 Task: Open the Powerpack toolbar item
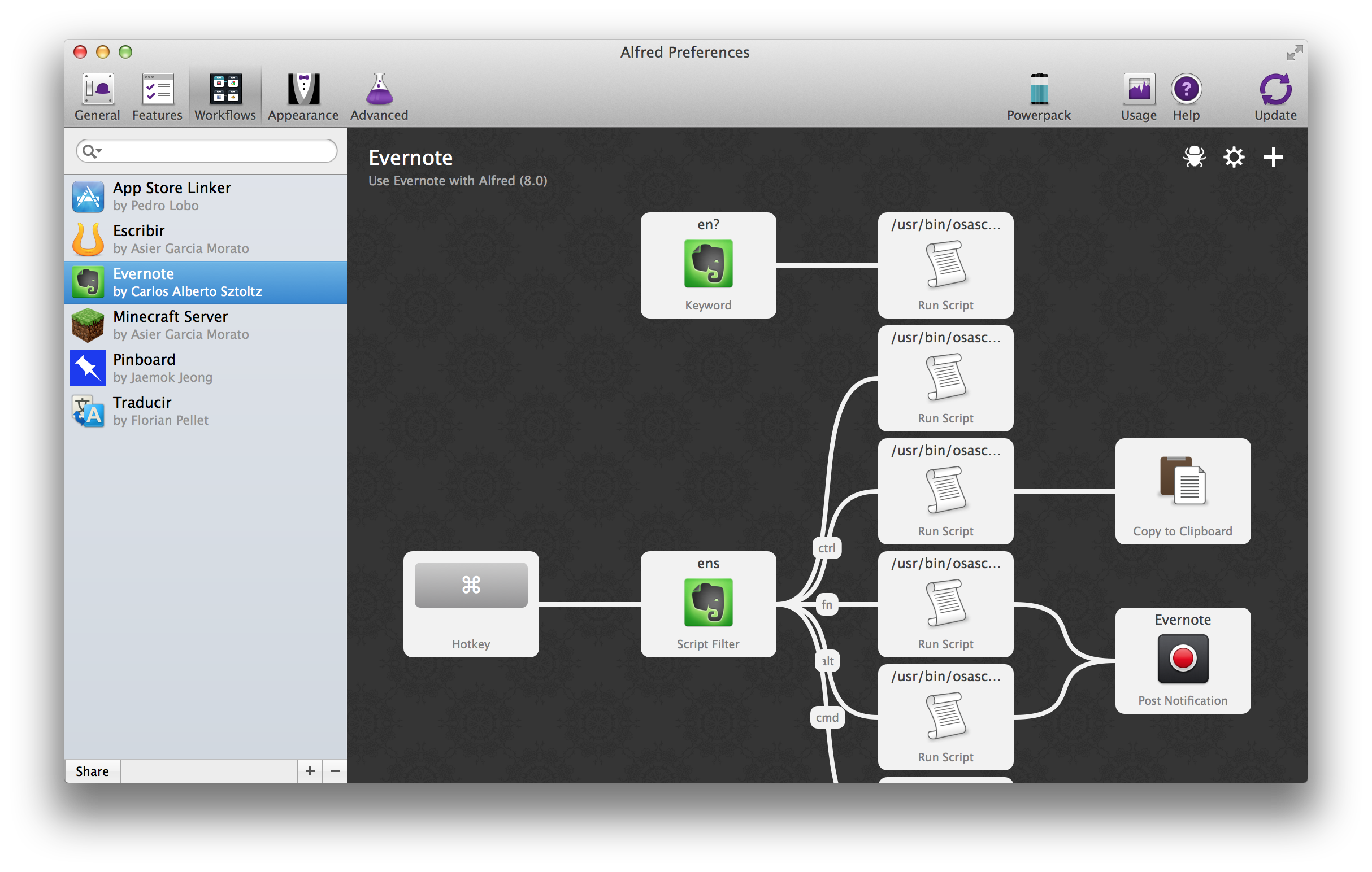pos(1039,97)
